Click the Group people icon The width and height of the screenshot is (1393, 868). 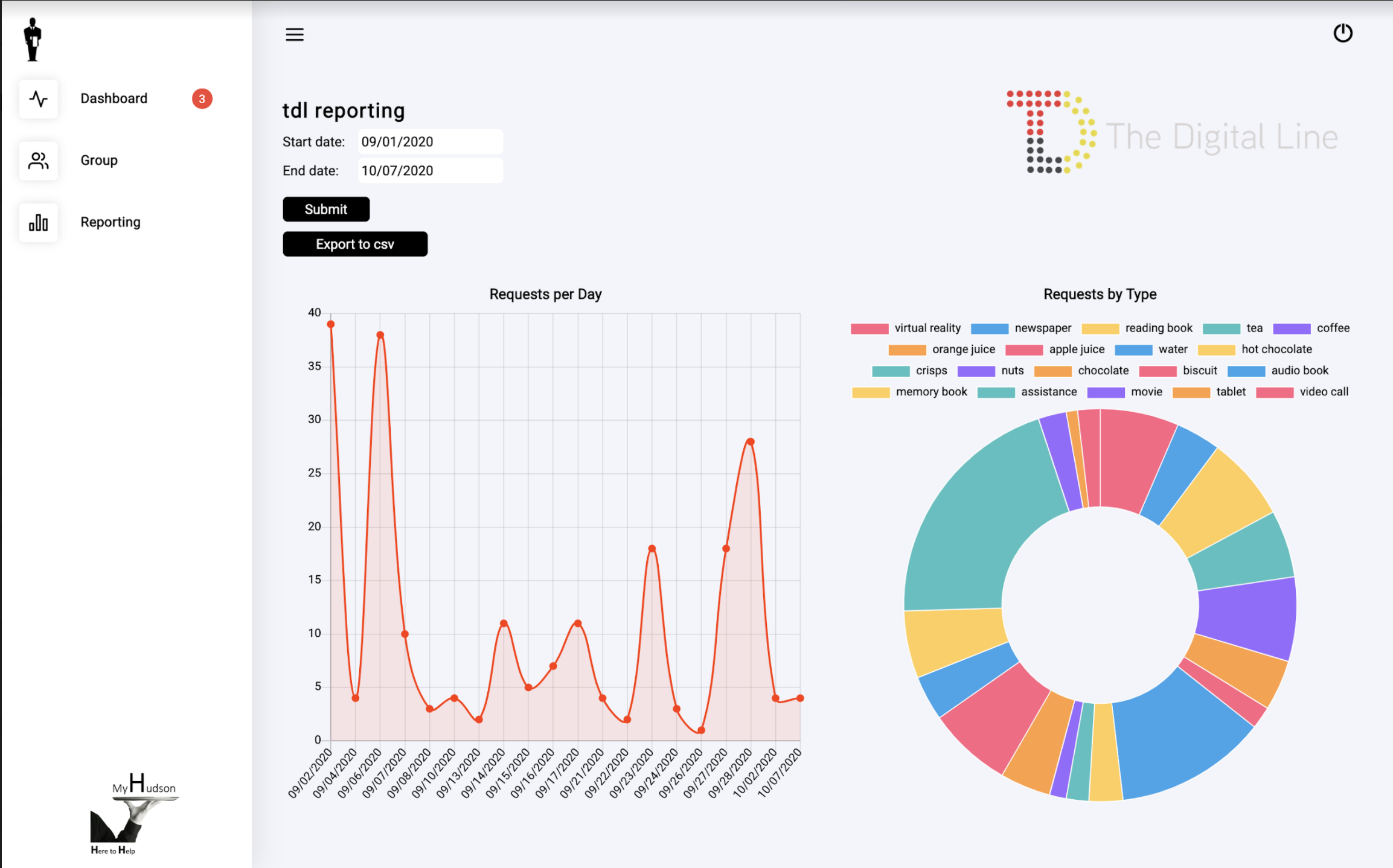tap(39, 161)
